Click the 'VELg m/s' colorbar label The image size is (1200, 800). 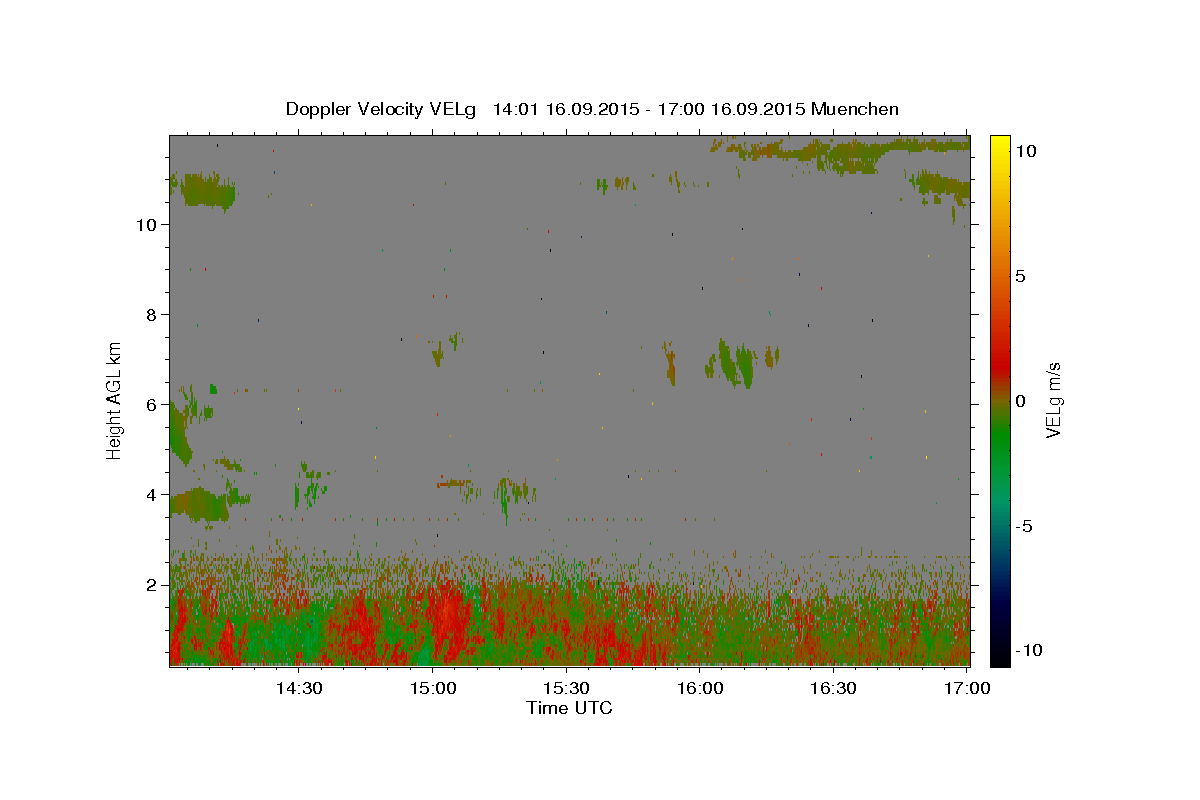point(1052,401)
